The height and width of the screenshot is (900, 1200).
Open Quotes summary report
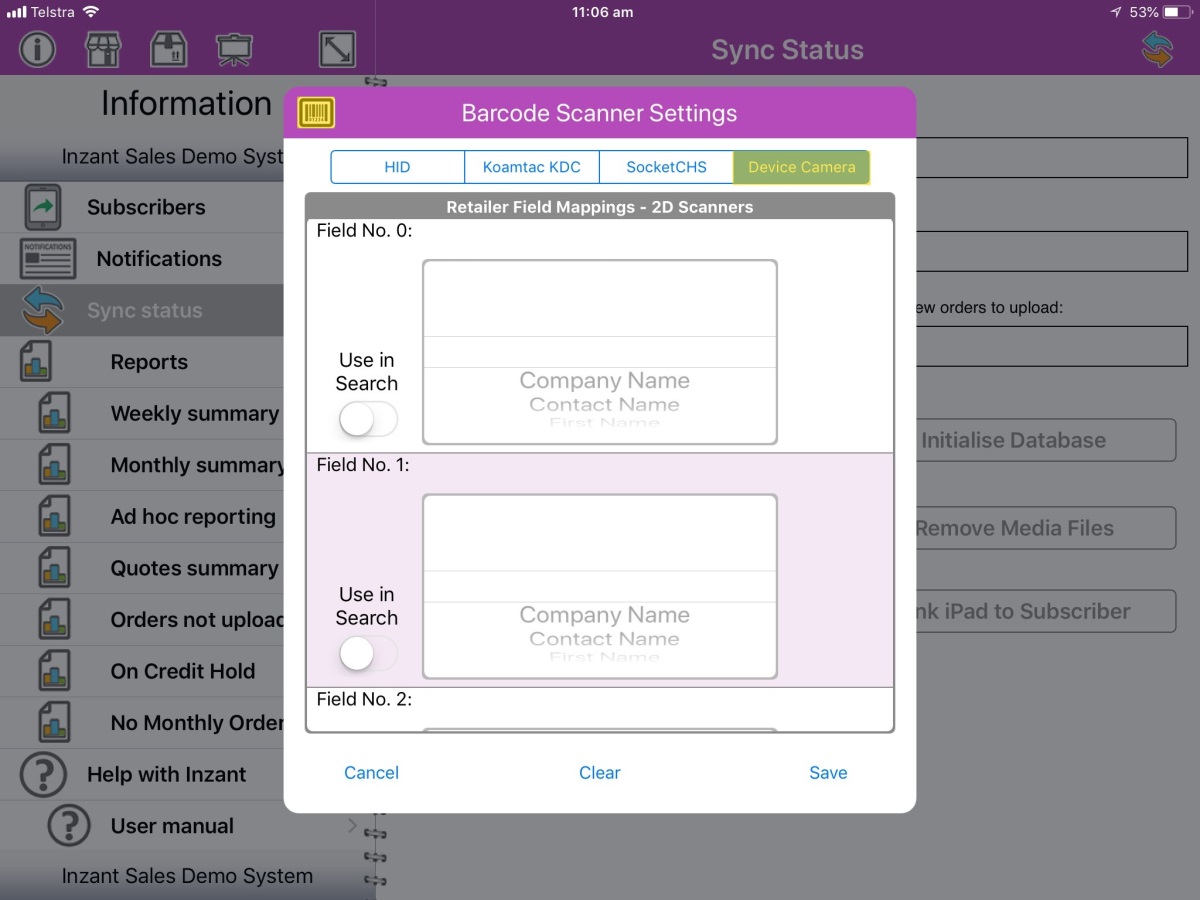(194, 568)
